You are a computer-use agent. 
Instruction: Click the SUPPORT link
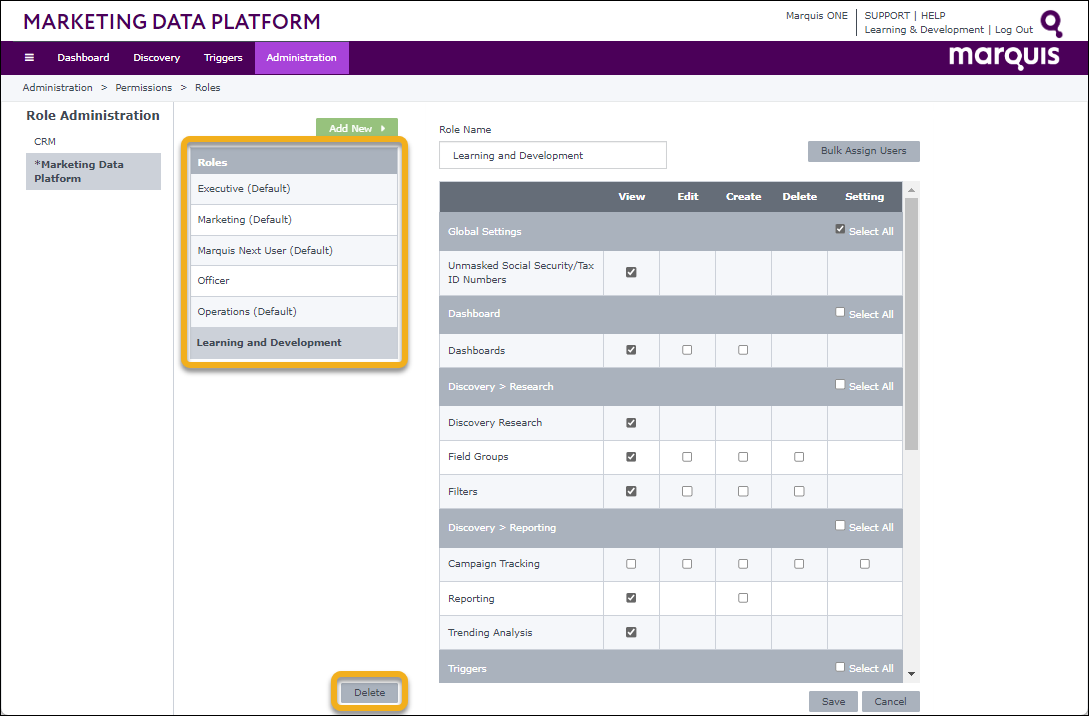coord(887,15)
